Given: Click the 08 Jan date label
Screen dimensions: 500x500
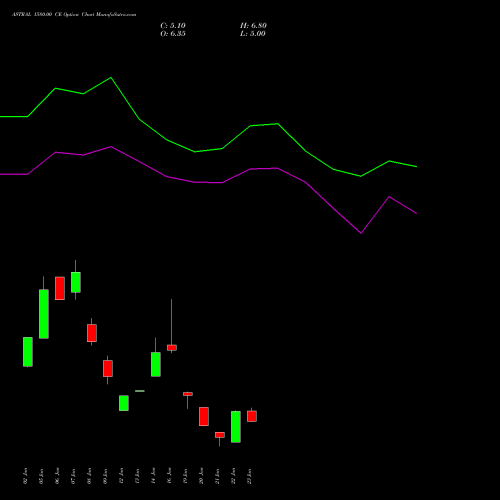Looking at the screenshot, I should pos(90,476).
